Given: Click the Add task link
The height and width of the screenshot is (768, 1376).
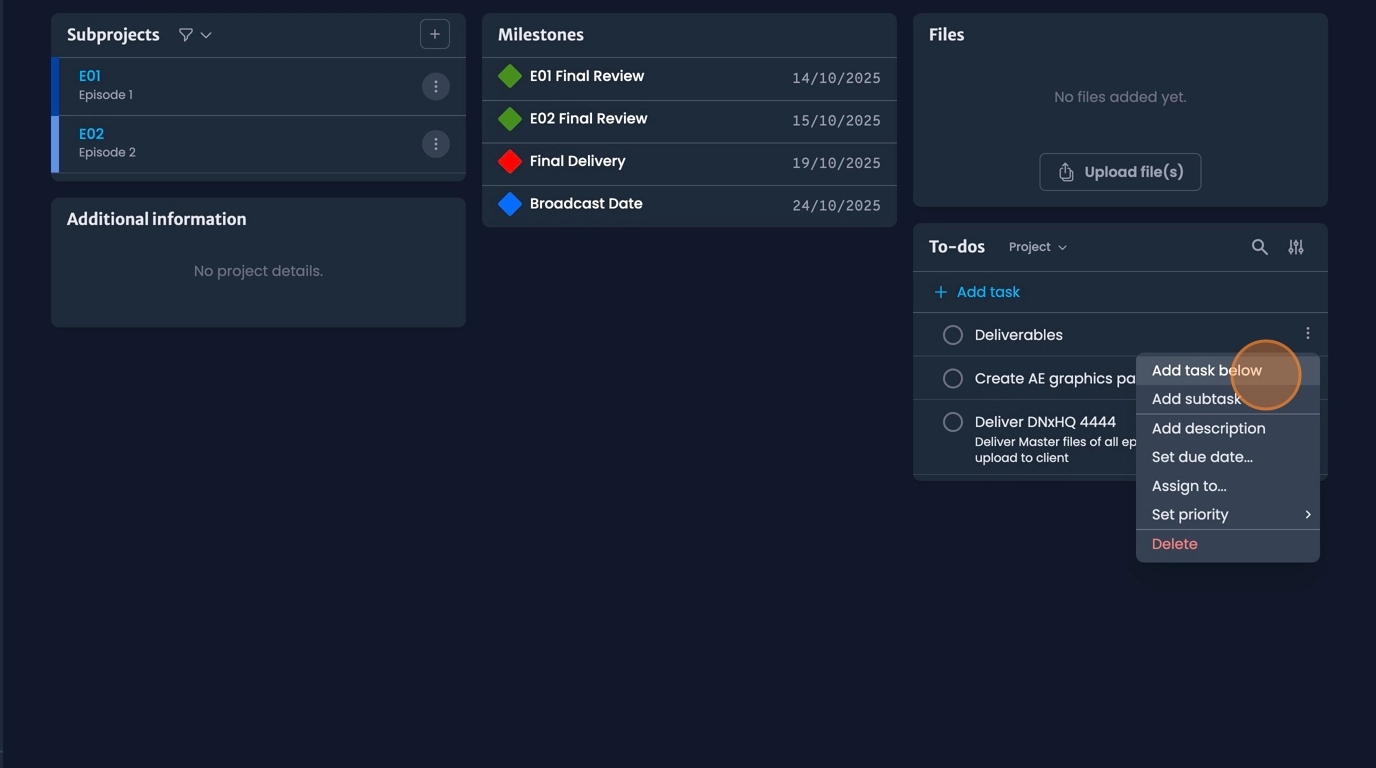Looking at the screenshot, I should point(975,291).
